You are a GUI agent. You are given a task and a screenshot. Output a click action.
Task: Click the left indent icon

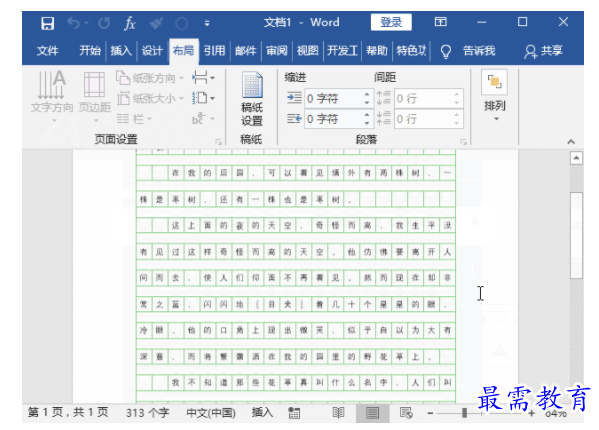point(294,98)
